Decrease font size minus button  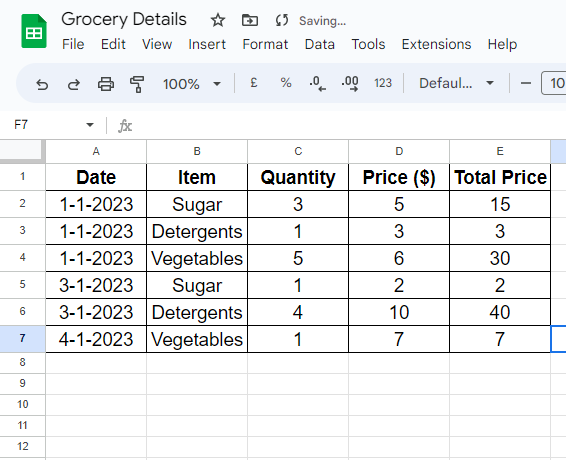click(x=526, y=83)
